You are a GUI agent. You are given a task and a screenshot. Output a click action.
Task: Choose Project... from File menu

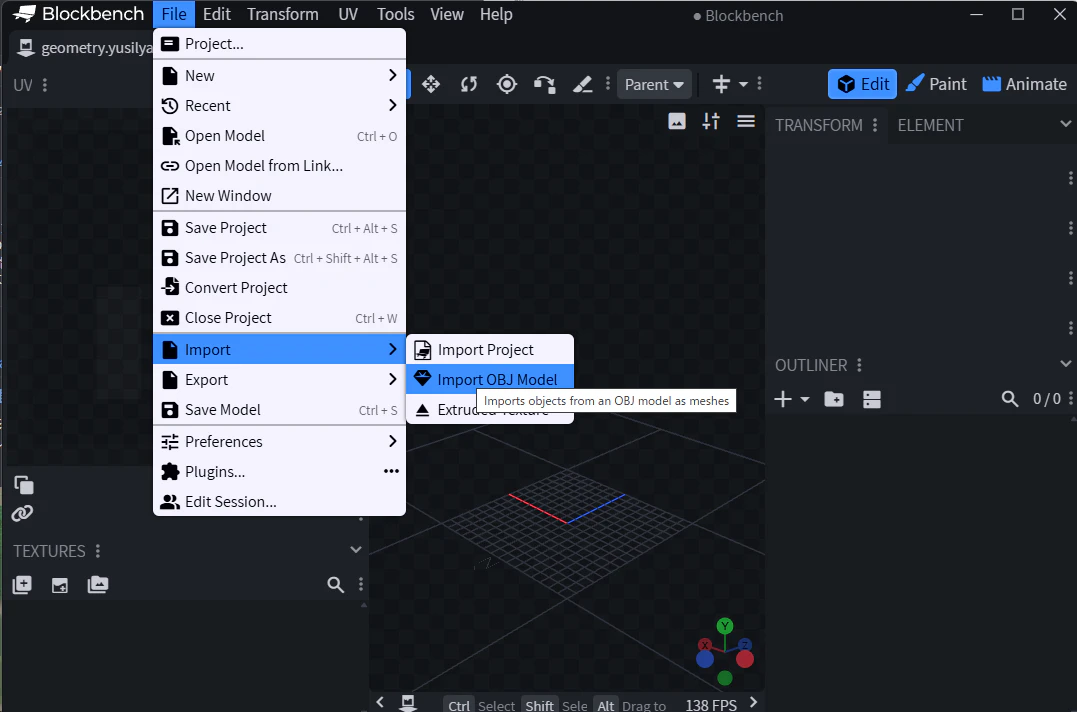tap(280, 43)
